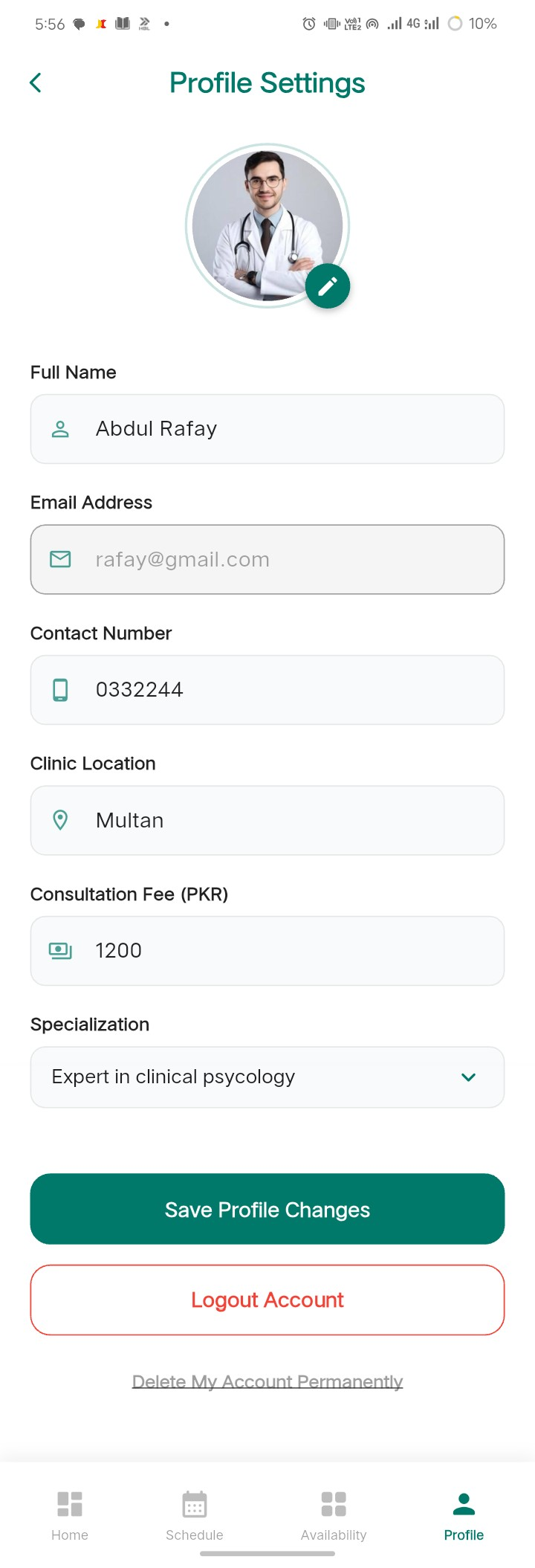This screenshot has width=535, height=1568.
Task: Tap the envelope icon in Email field
Action: (60, 559)
